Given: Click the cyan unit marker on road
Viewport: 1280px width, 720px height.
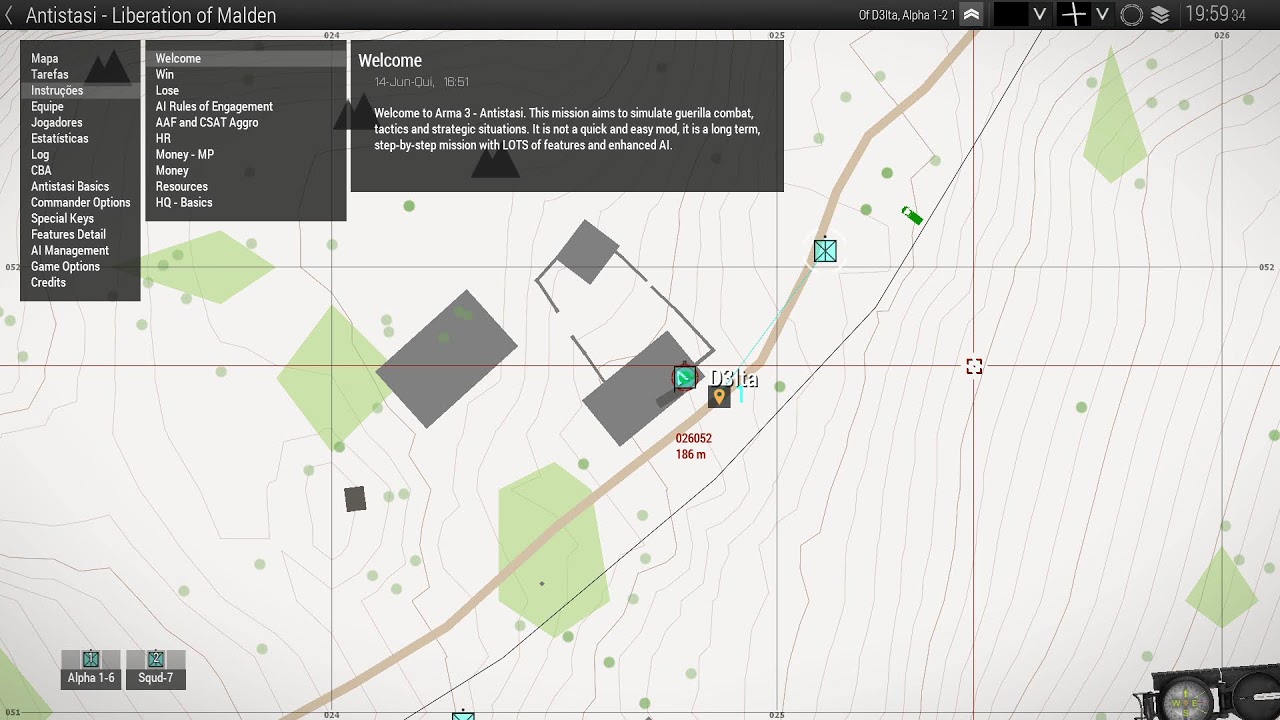Looking at the screenshot, I should (825, 251).
